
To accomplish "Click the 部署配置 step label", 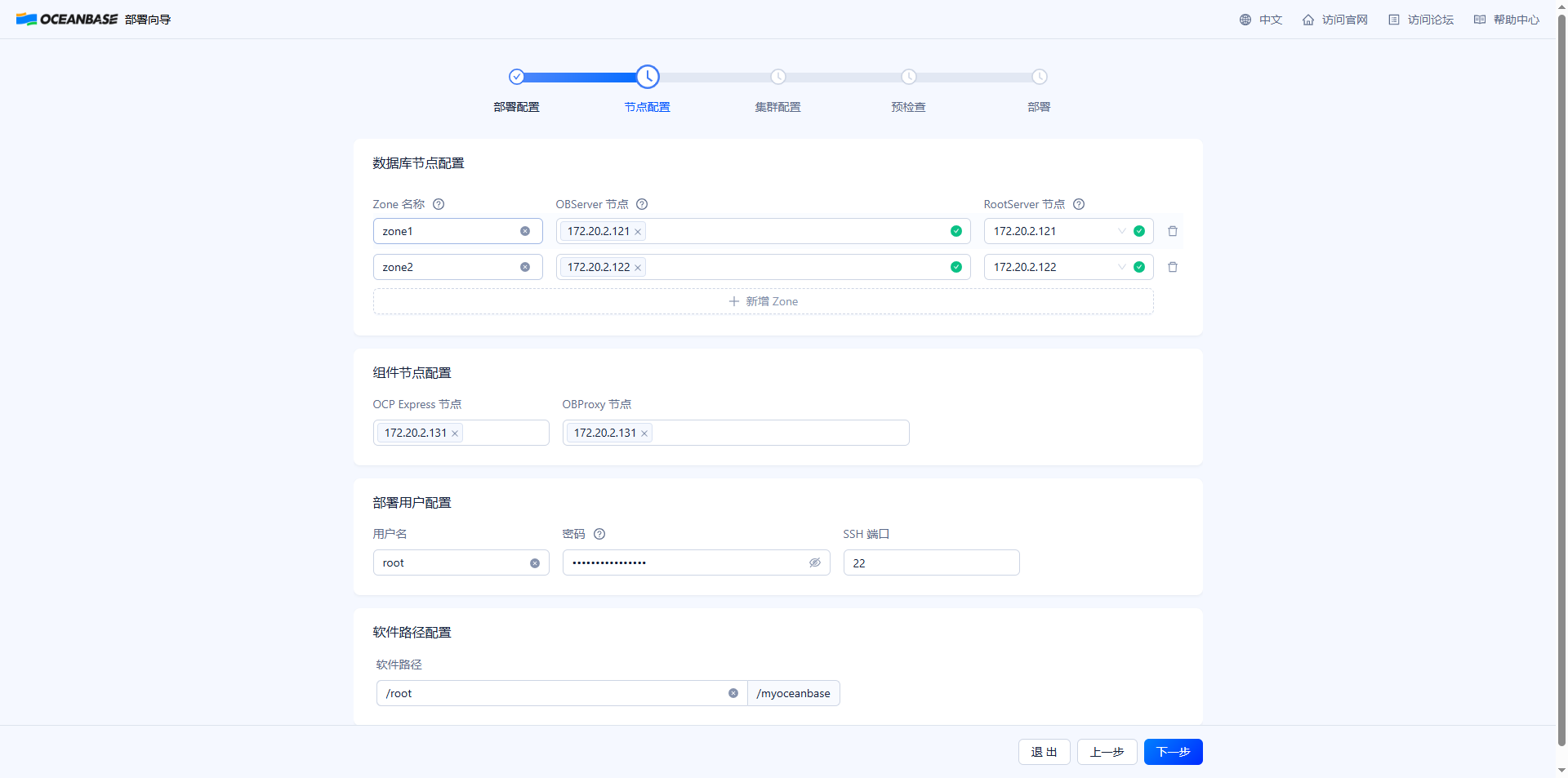I will [516, 107].
